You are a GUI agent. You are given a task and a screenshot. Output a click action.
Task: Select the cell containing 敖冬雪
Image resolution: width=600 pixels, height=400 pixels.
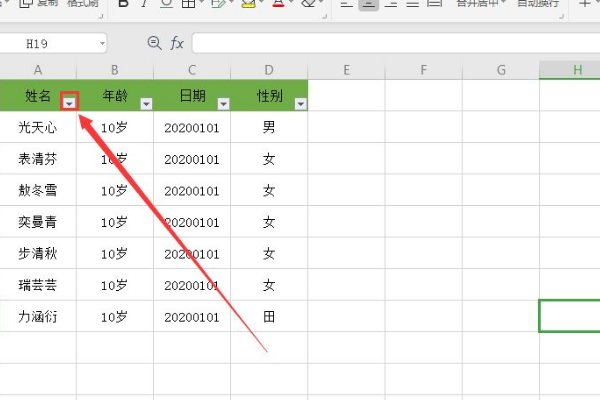pyautogui.click(x=38, y=190)
